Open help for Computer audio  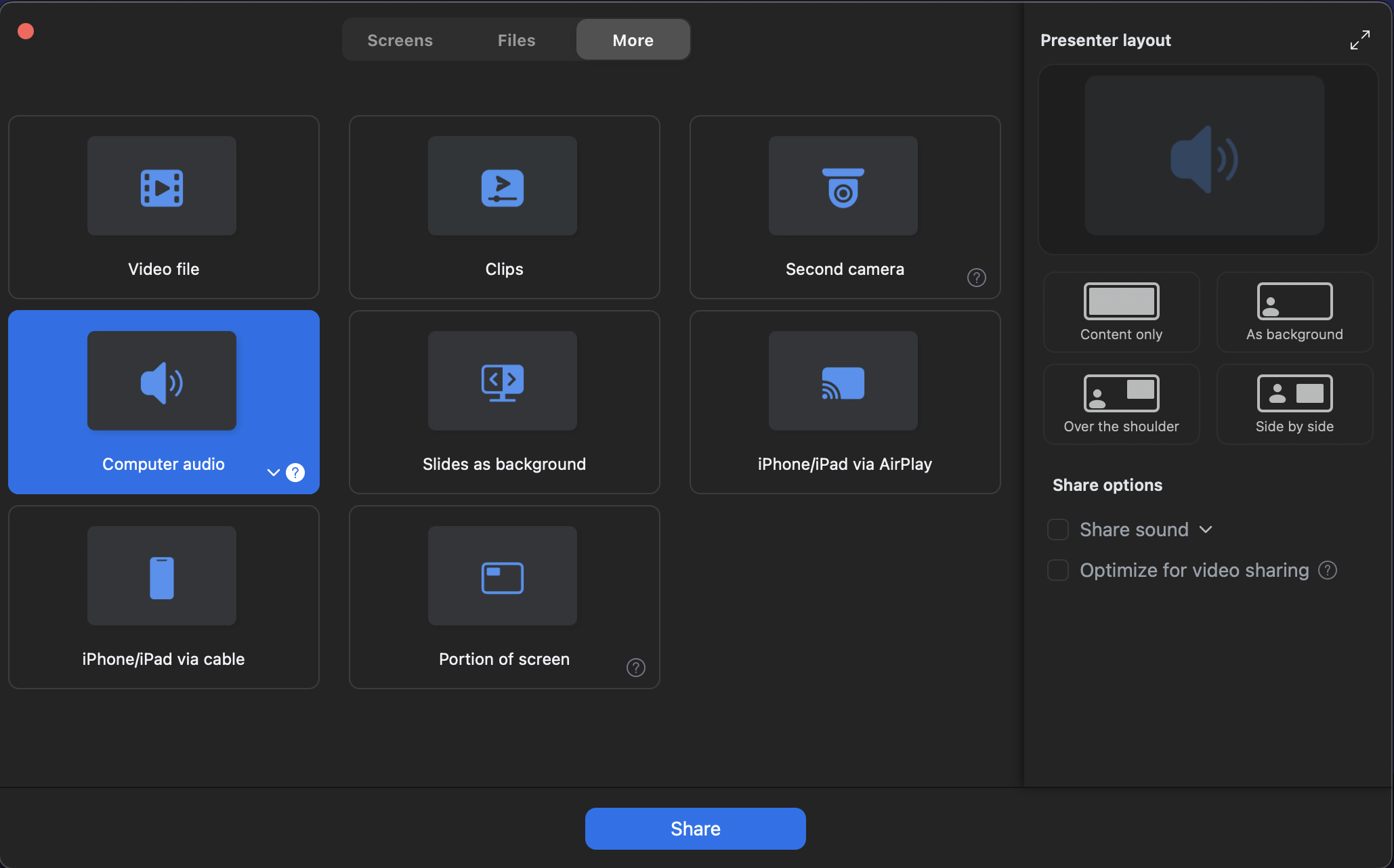(x=295, y=473)
